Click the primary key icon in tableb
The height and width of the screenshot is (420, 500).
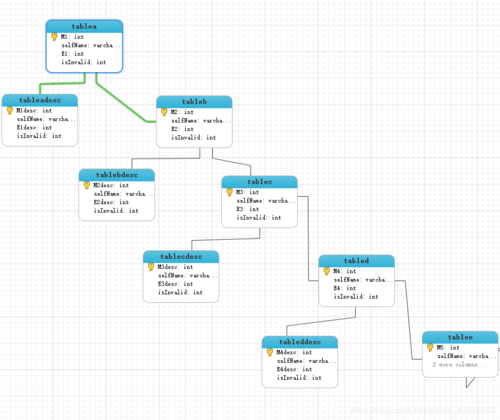point(164,112)
